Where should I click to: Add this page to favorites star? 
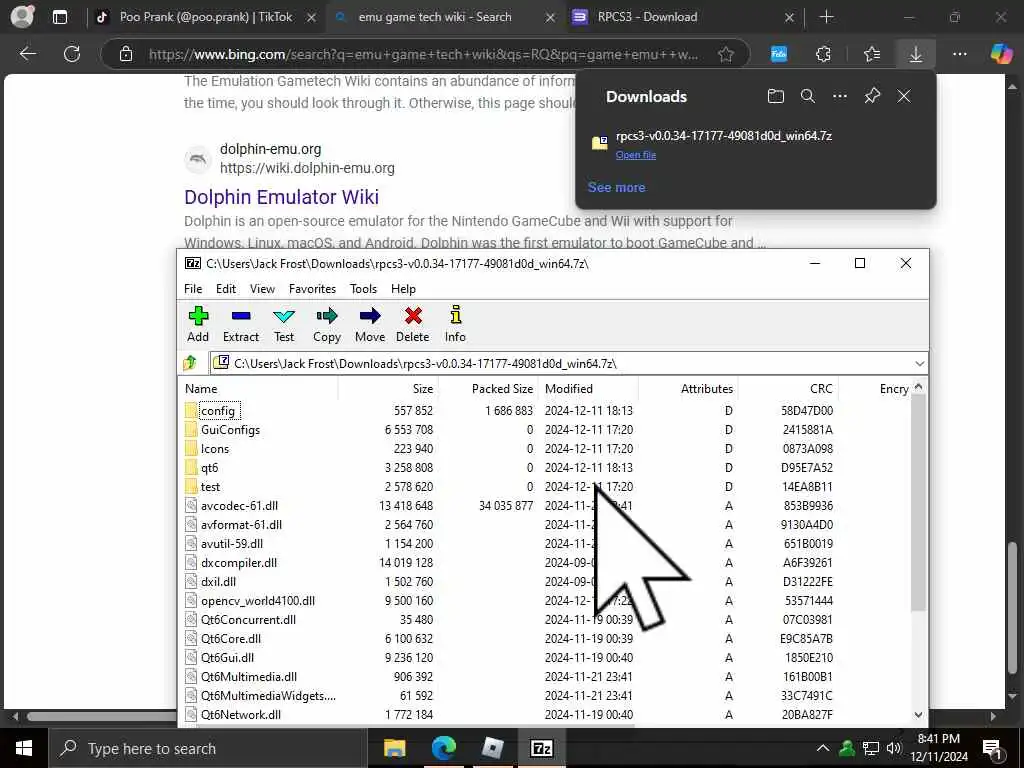(x=726, y=54)
